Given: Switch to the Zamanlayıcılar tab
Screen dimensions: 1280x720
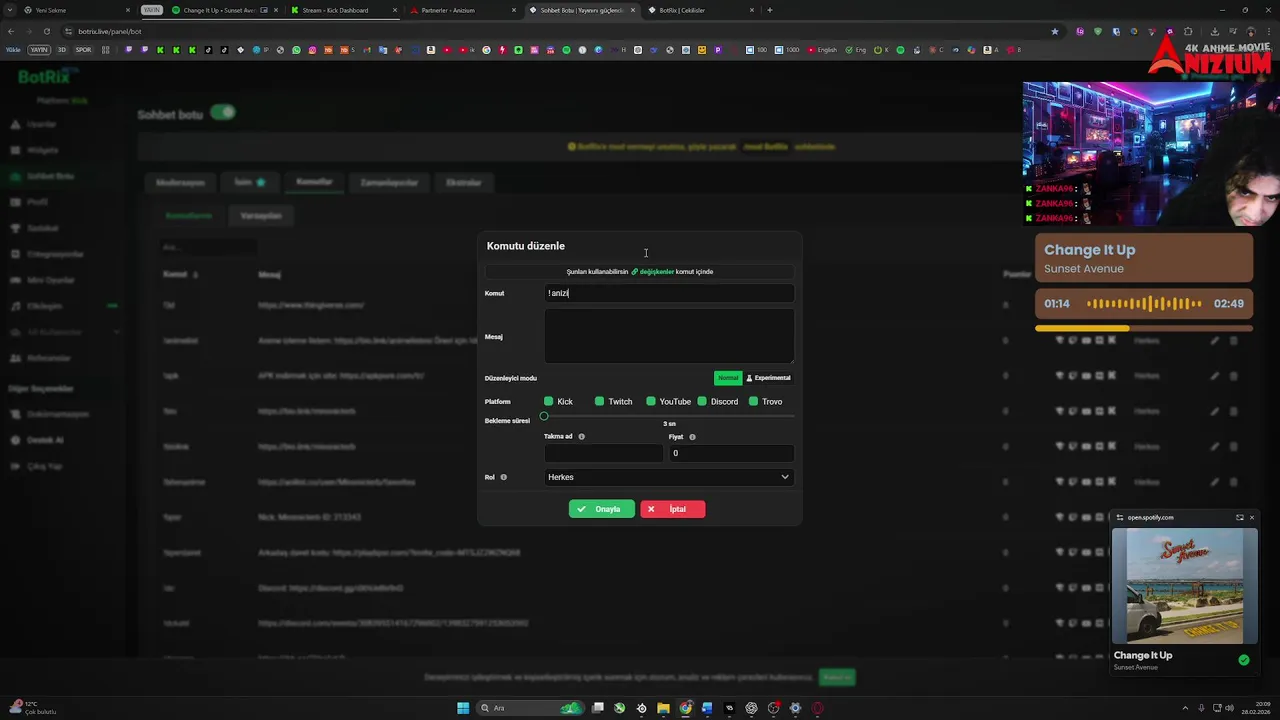Looking at the screenshot, I should coord(389,183).
